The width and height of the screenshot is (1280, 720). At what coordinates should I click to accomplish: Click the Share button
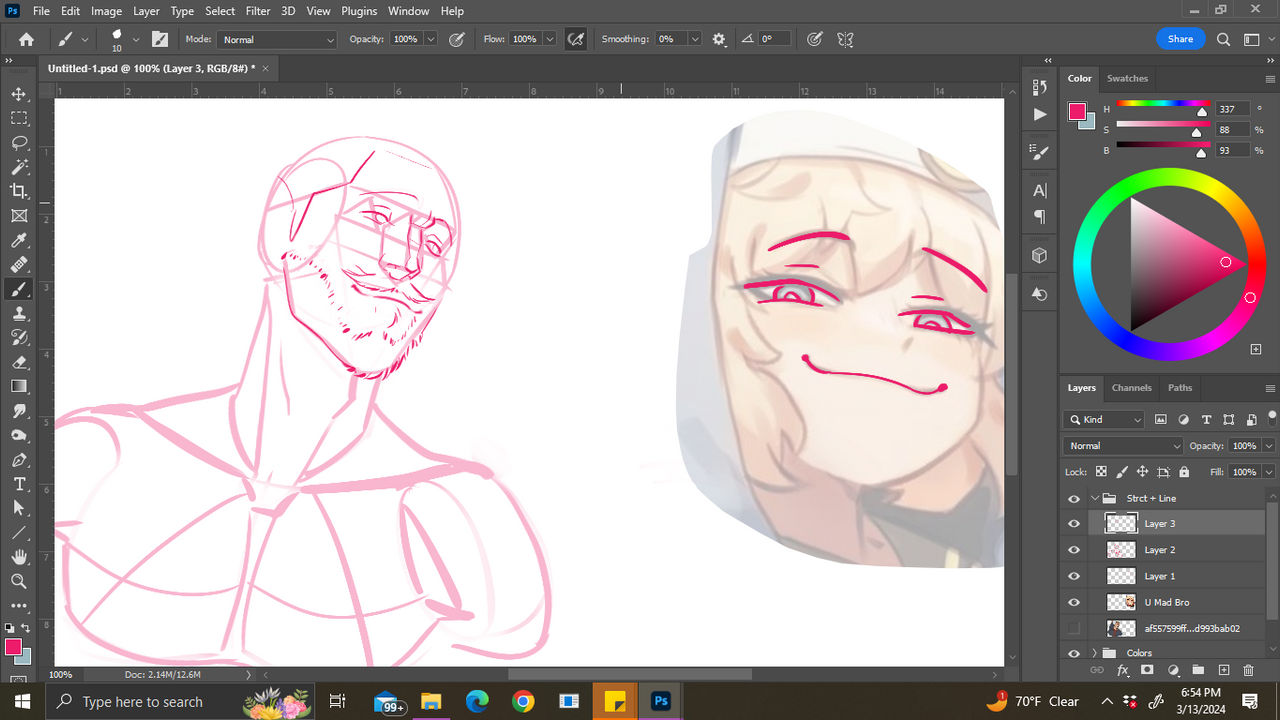1180,39
